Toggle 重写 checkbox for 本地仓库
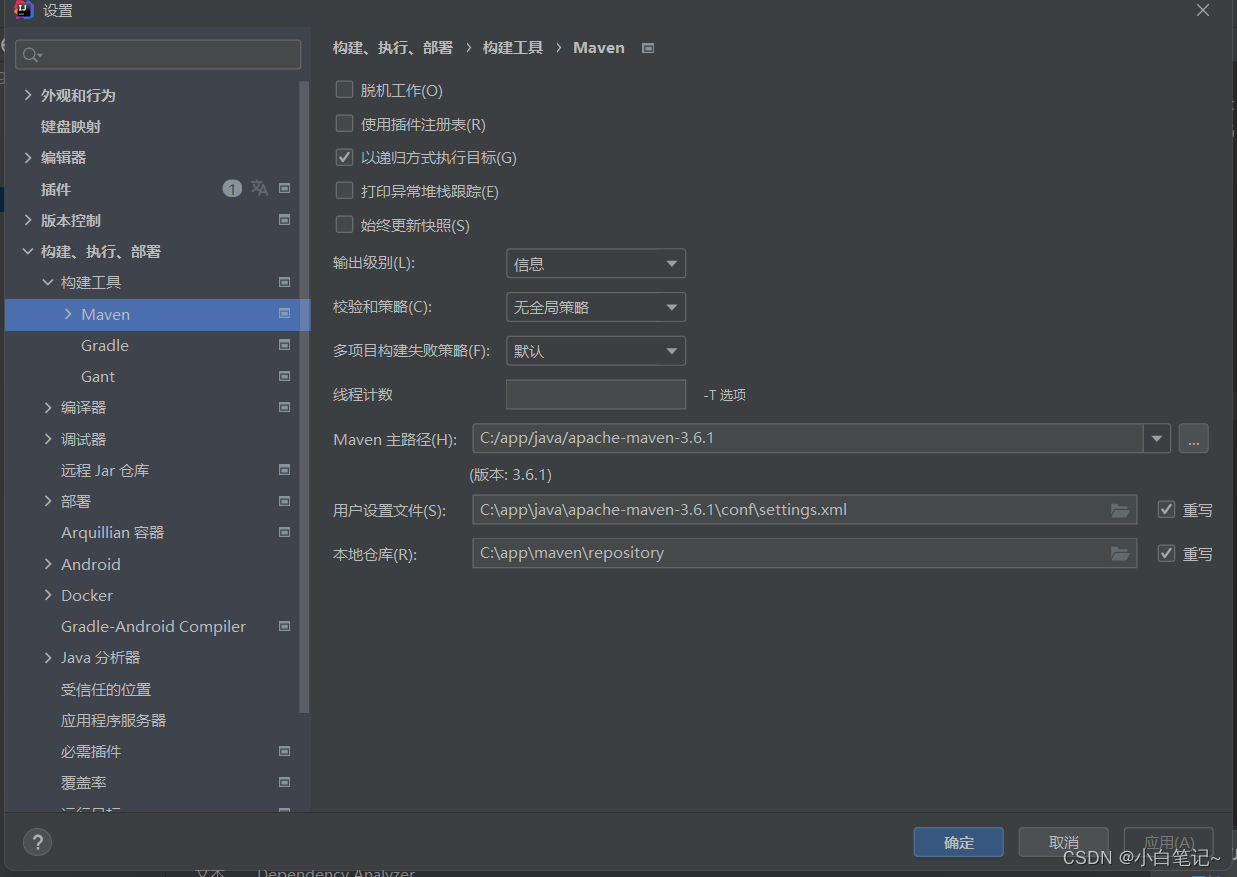 click(x=1166, y=553)
